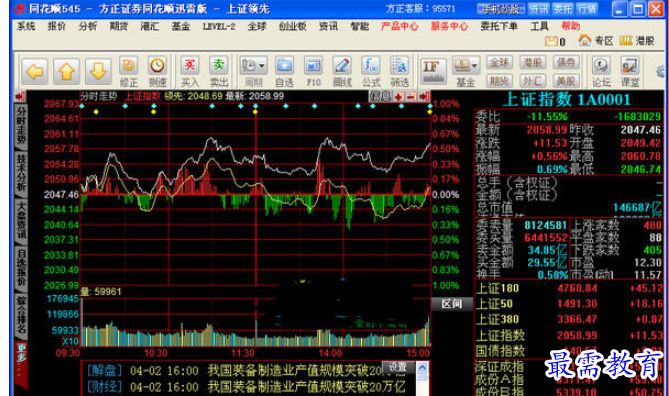This screenshot has height=396, width=669.
Task: Click the down arrow toolbar icon
Action: point(98,71)
